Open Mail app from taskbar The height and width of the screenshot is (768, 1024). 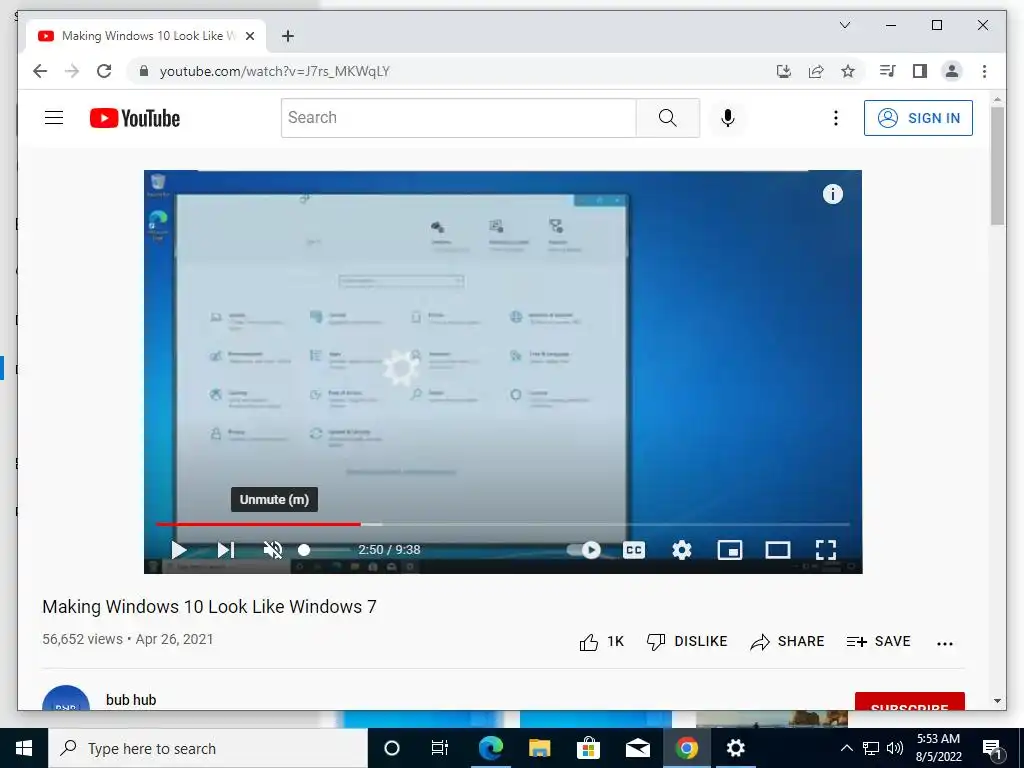[x=637, y=748]
